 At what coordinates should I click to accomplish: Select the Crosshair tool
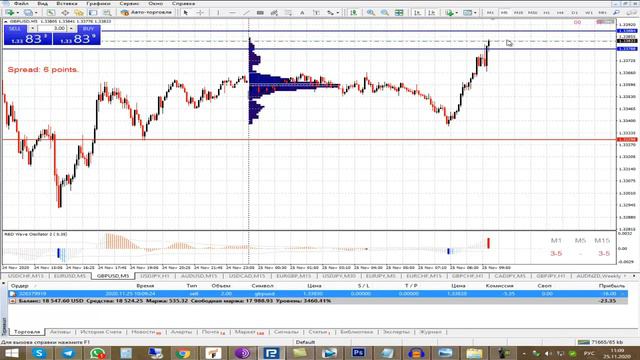point(200,13)
